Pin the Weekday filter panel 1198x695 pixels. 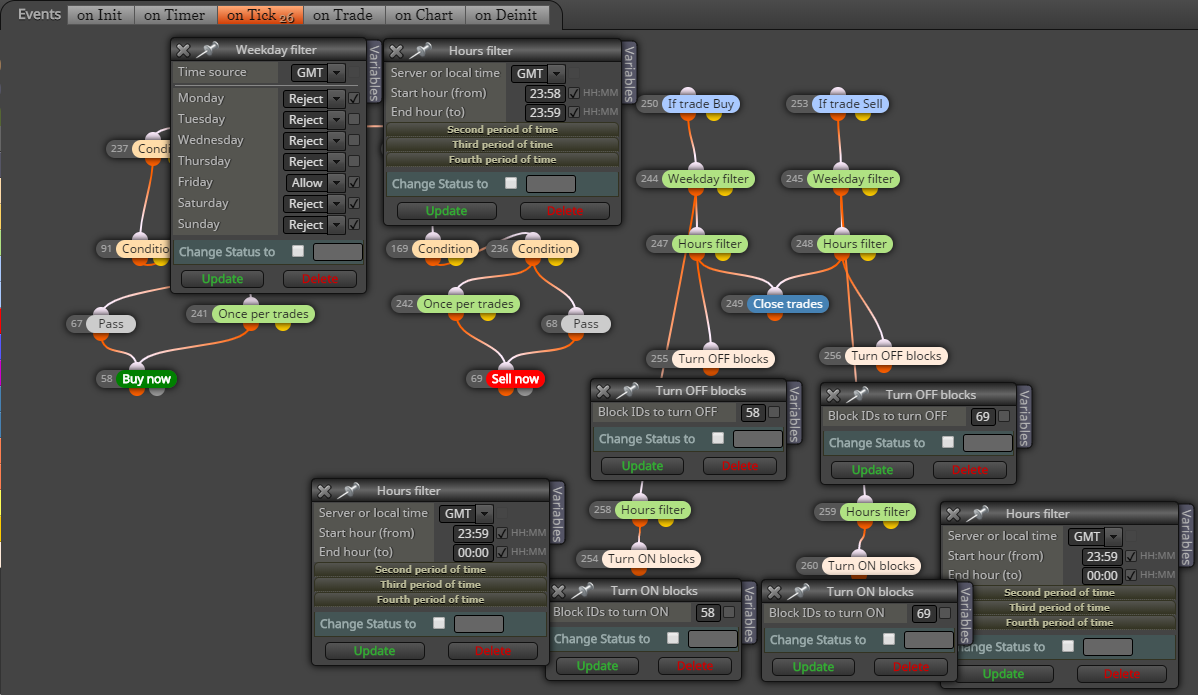click(207, 50)
